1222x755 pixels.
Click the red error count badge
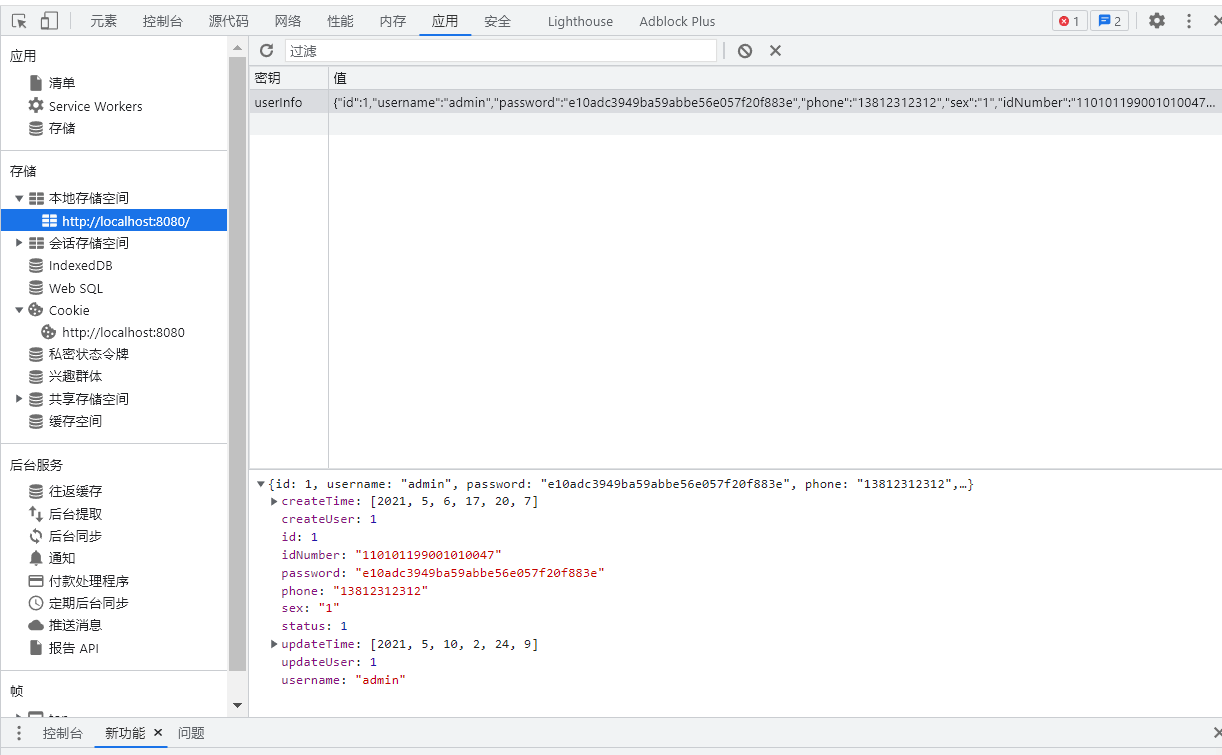click(1069, 21)
